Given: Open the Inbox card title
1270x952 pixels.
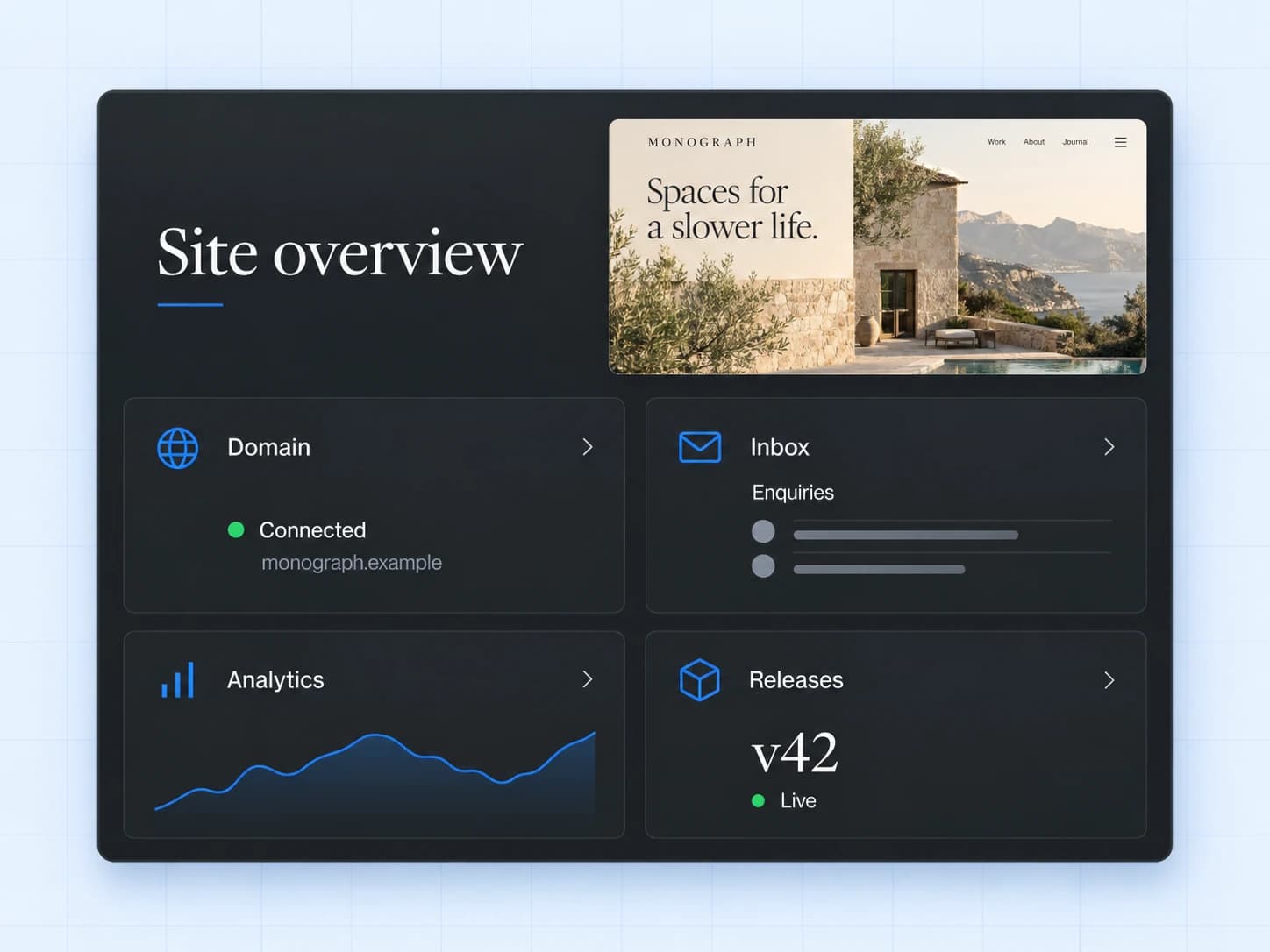Looking at the screenshot, I should (780, 447).
